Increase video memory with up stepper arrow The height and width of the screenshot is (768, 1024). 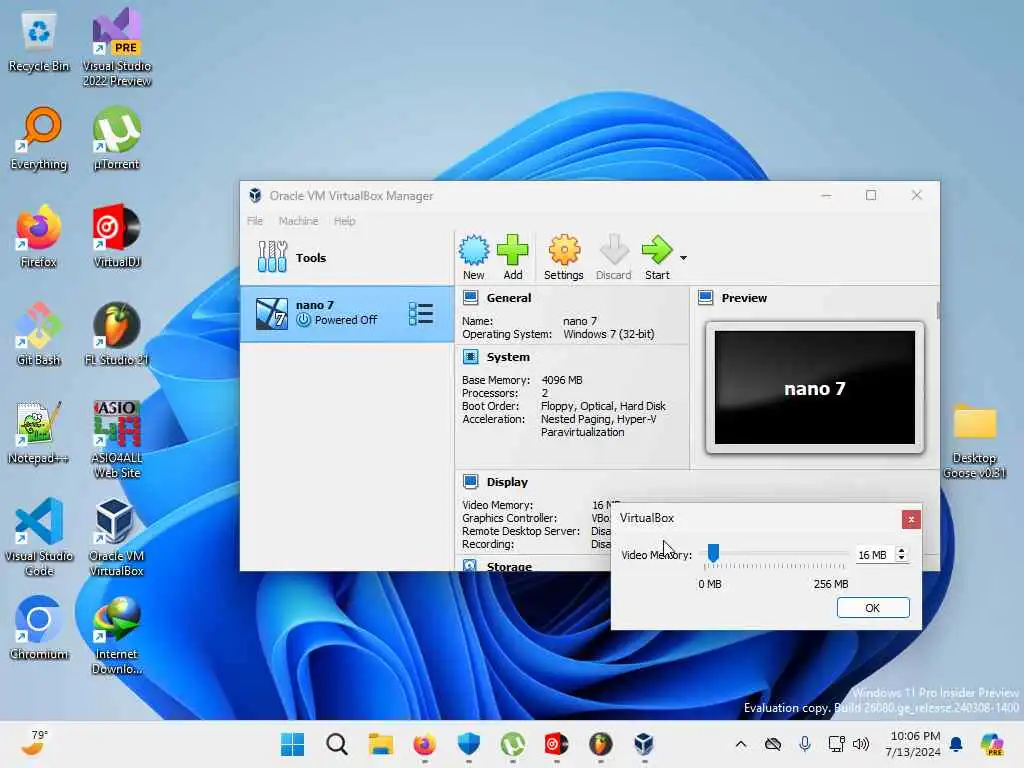pyautogui.click(x=901, y=551)
